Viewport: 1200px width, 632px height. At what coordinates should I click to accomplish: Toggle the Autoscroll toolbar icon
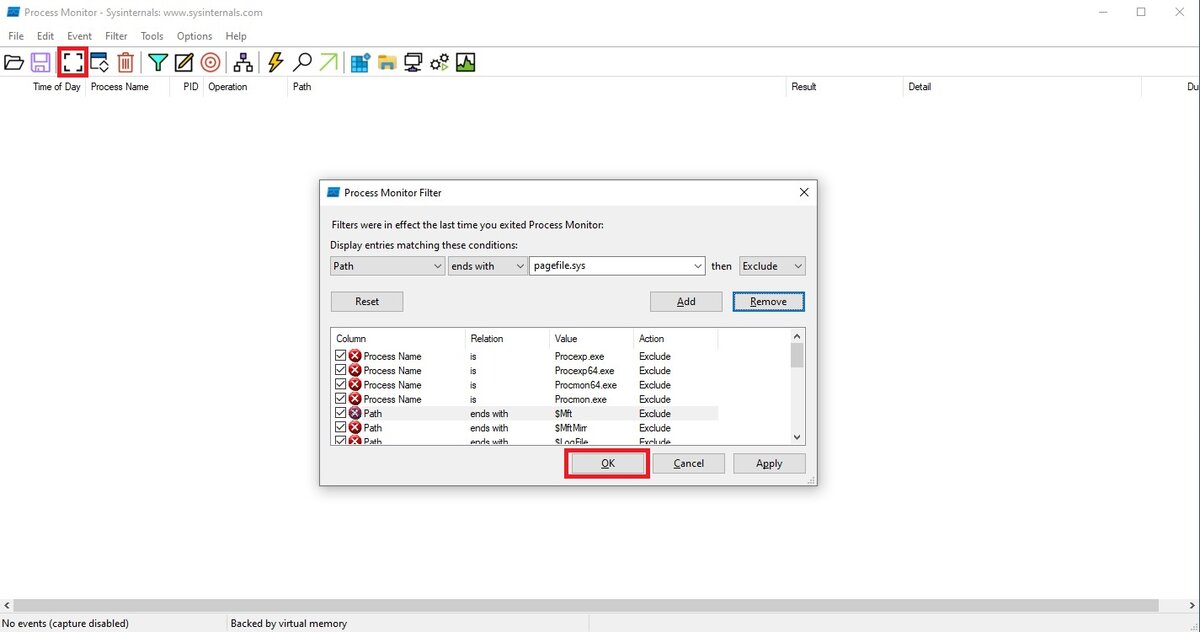99,63
